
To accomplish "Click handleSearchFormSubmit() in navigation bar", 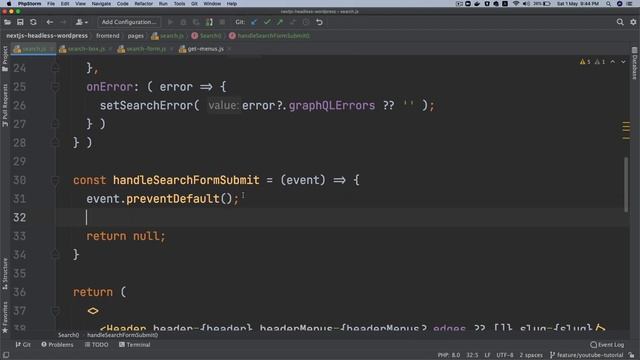I will click(269, 36).
